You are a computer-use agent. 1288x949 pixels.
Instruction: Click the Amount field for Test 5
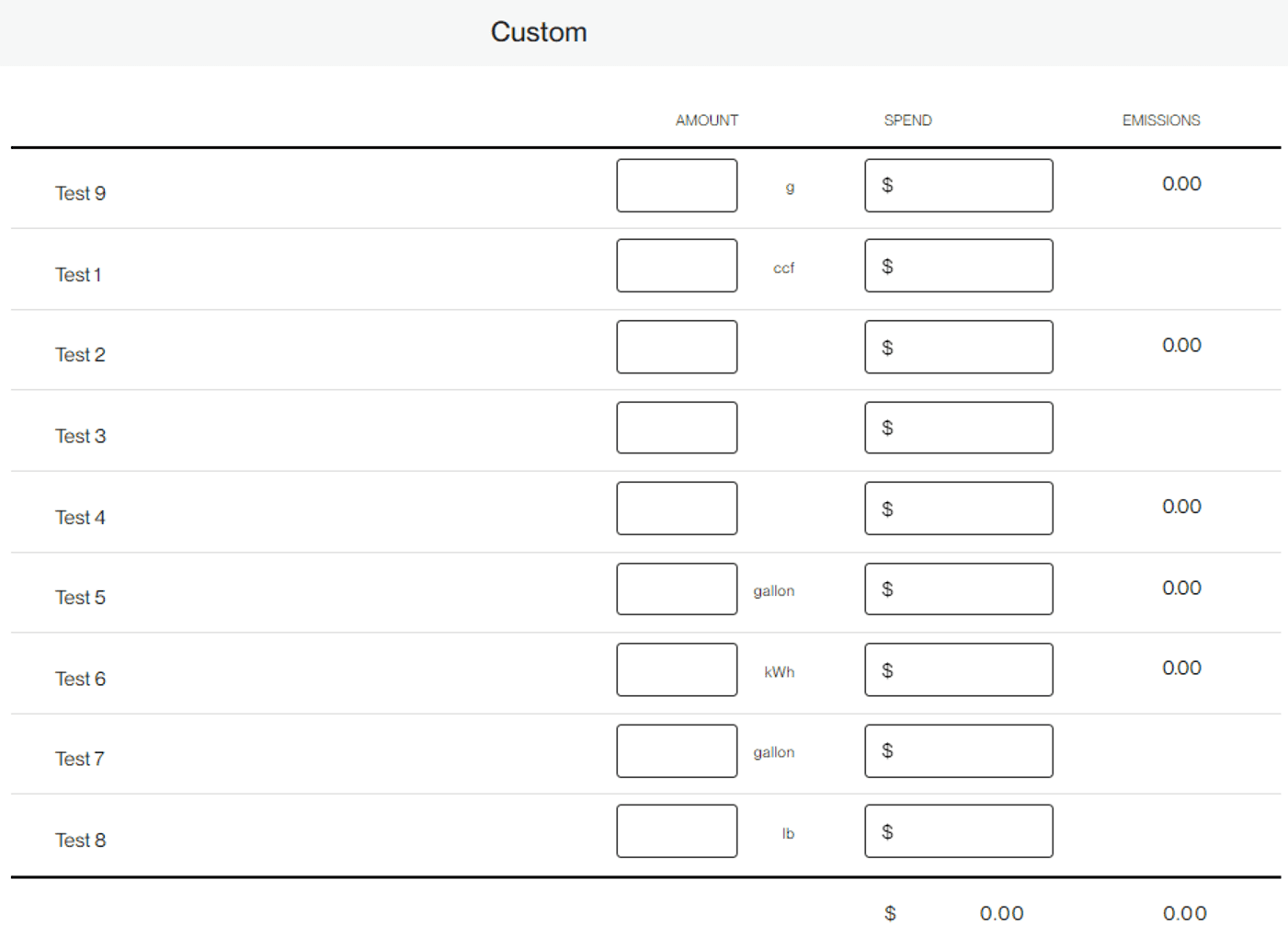(677, 589)
